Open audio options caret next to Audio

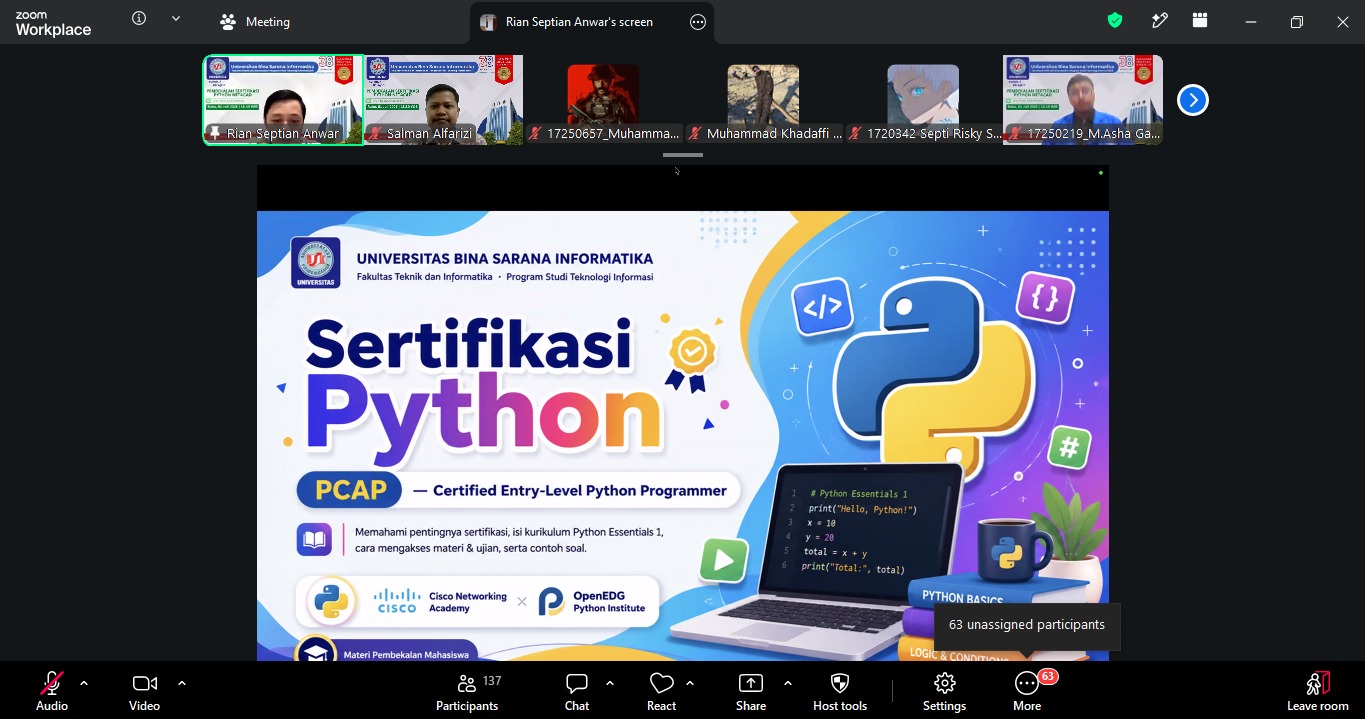point(84,683)
